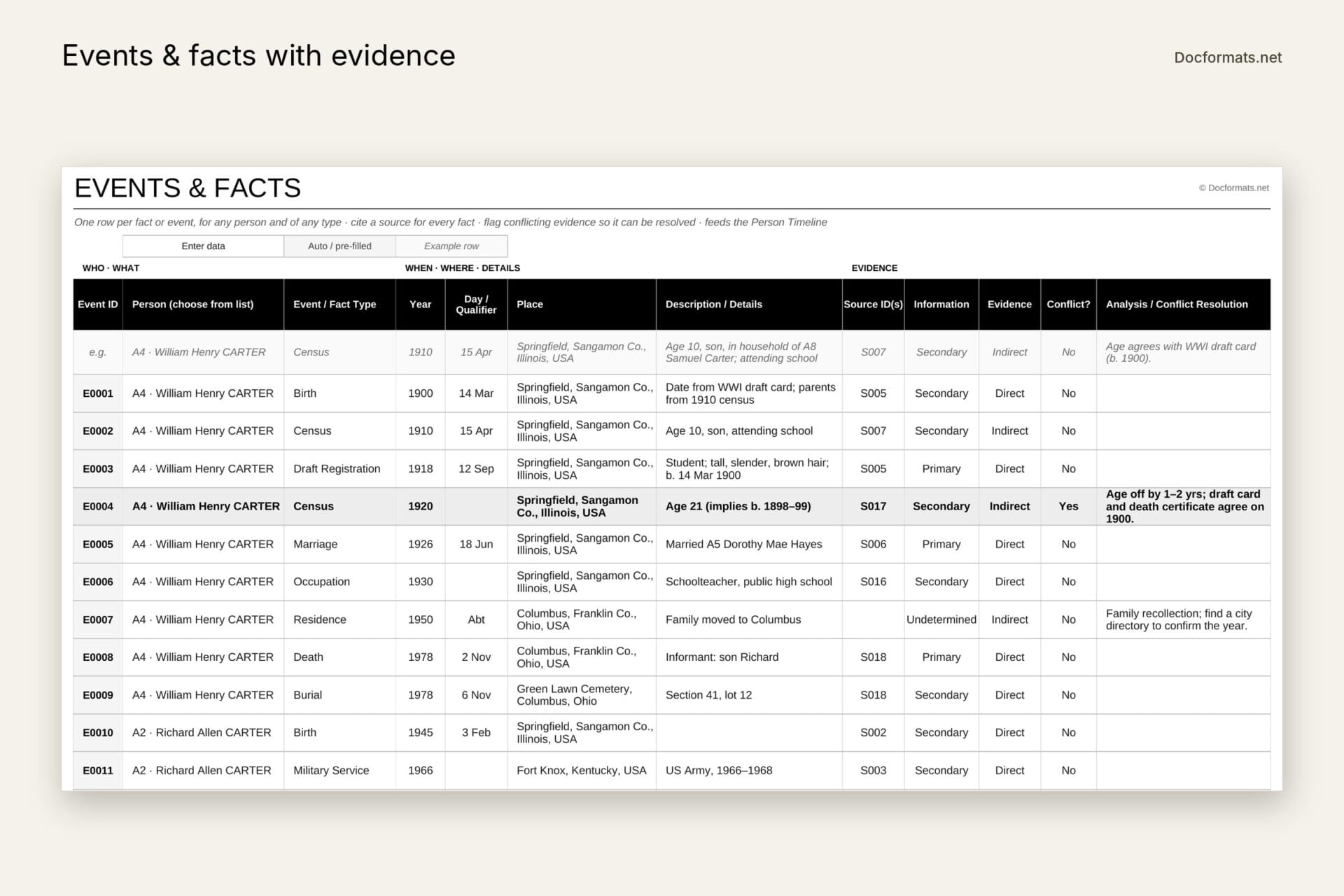Viewport: 1344px width, 896px height.
Task: Click the 'E0010' event ID cell
Action: [98, 733]
